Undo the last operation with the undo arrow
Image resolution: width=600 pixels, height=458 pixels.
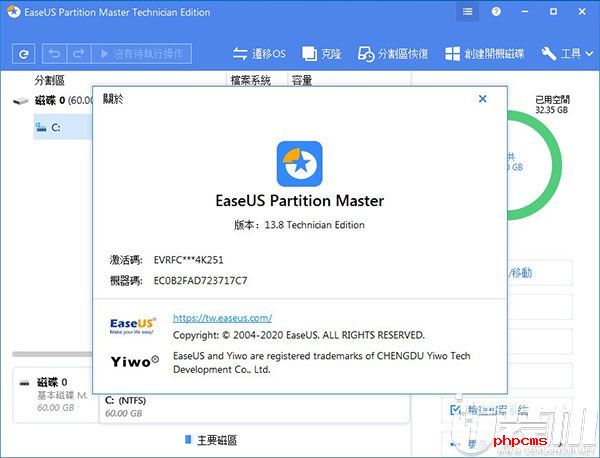pos(54,54)
